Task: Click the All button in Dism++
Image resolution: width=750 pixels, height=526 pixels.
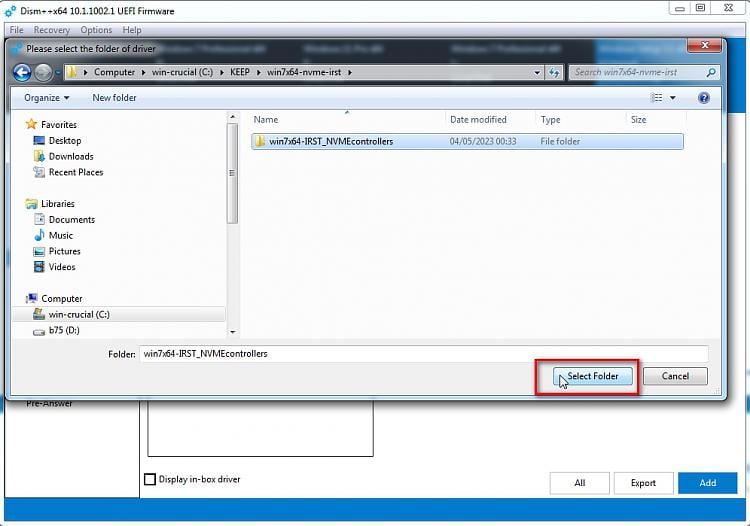Action: (x=580, y=483)
